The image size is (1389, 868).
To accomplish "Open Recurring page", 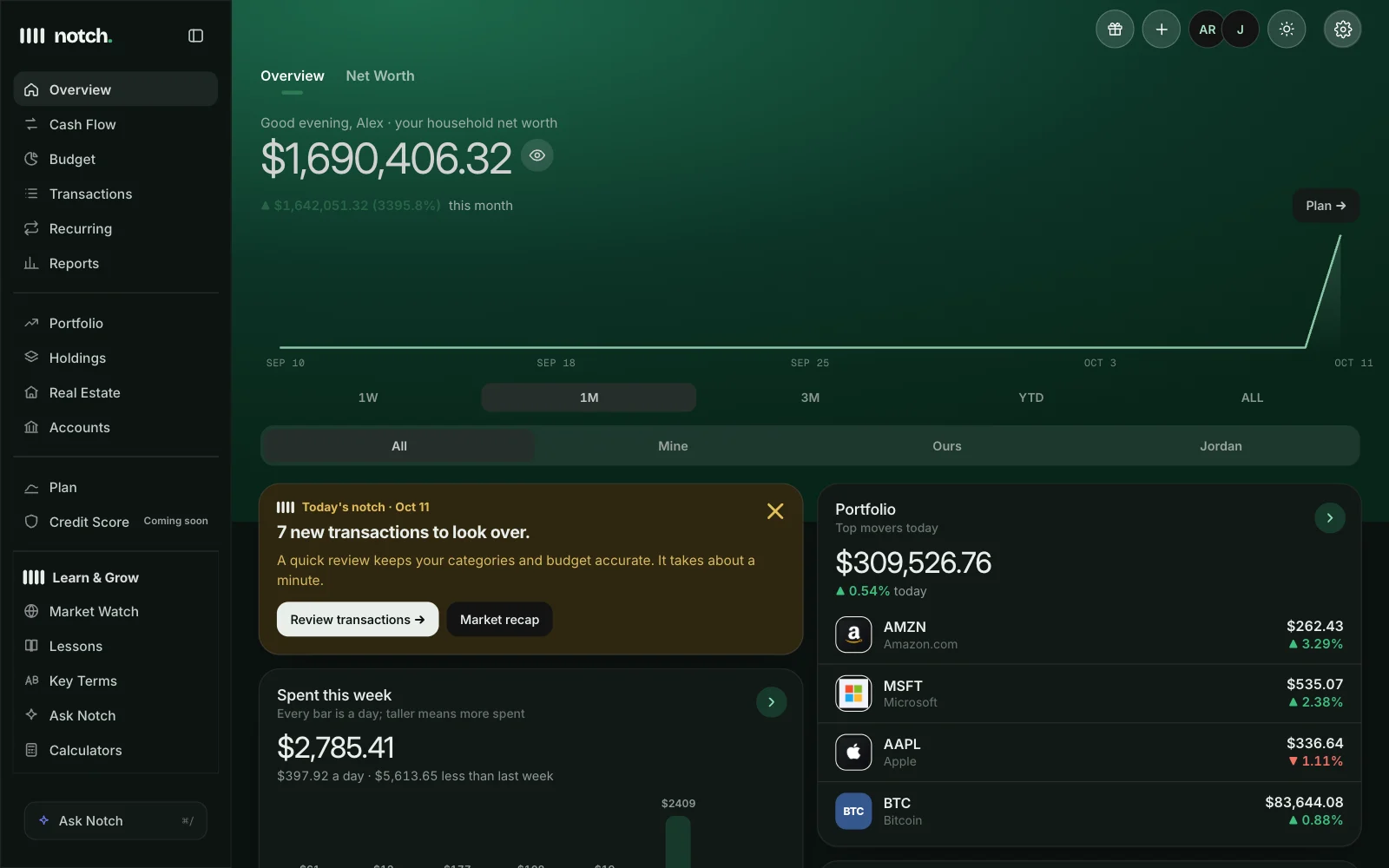I will (115, 228).
